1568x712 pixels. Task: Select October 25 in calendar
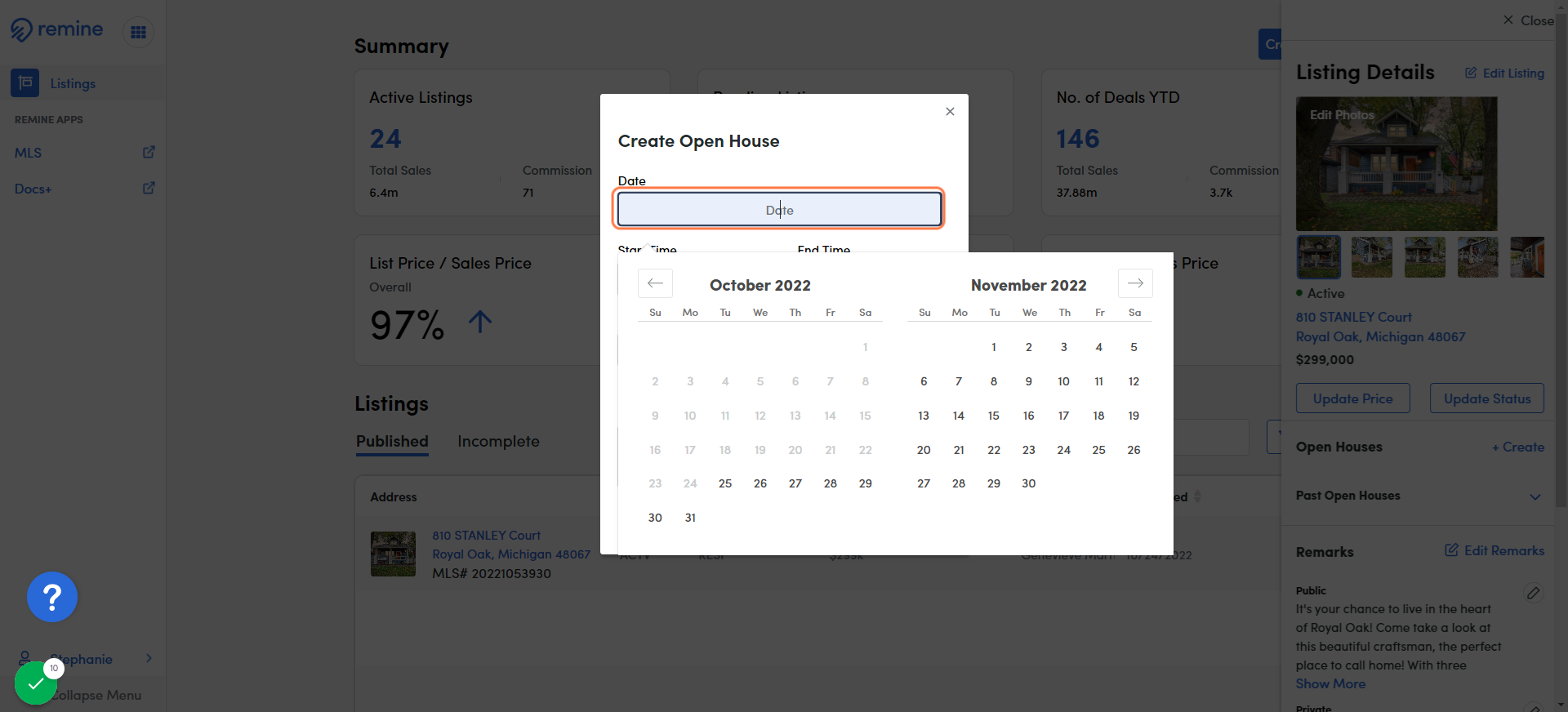[x=725, y=483]
